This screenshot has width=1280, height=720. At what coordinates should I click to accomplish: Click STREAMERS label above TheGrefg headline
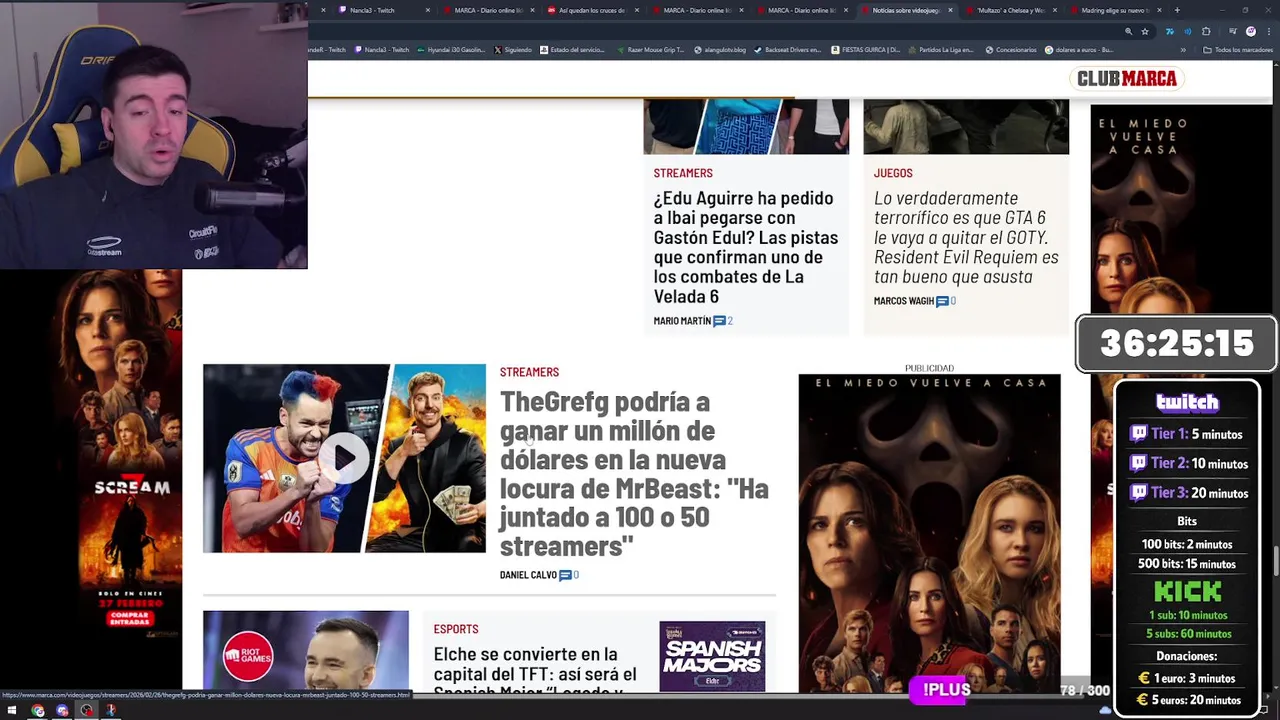(529, 372)
